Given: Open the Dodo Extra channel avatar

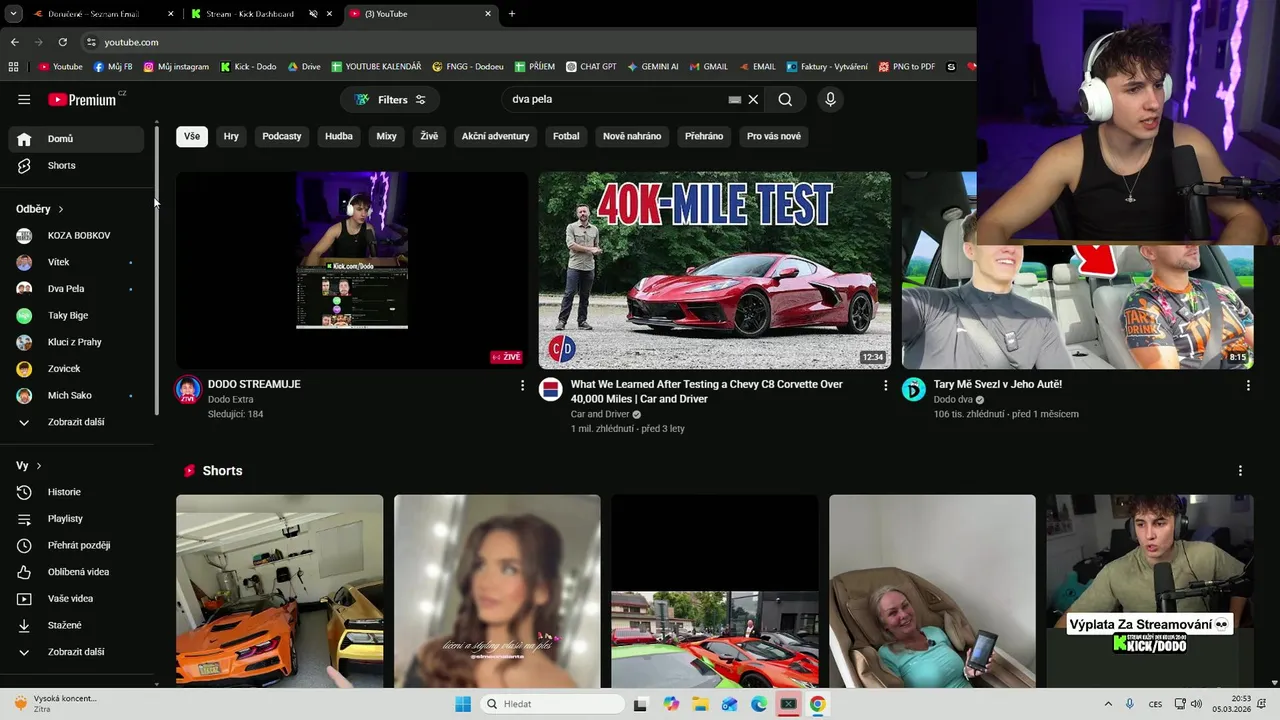Looking at the screenshot, I should pyautogui.click(x=188, y=389).
